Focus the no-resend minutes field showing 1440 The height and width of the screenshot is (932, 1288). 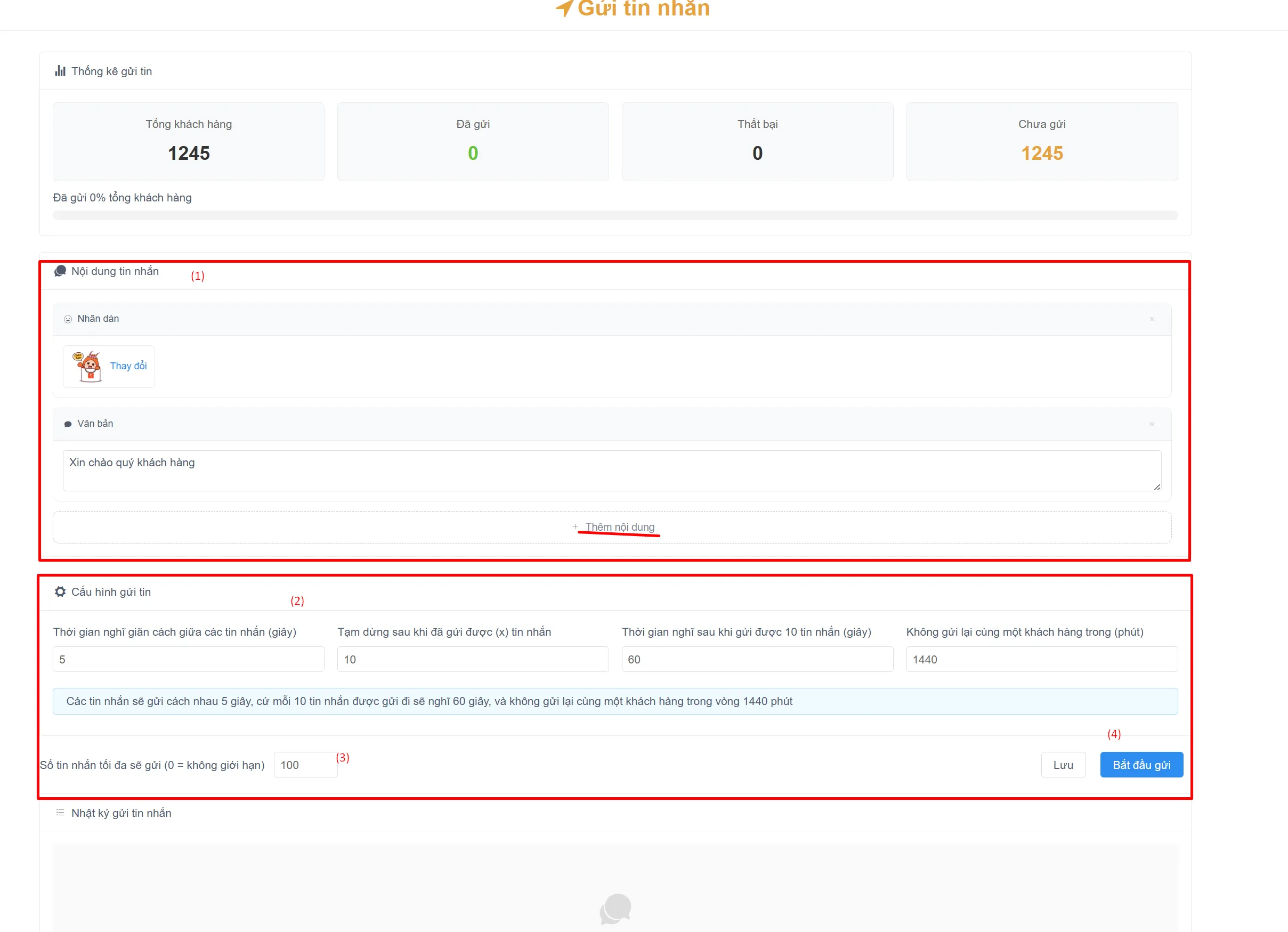coord(1042,659)
